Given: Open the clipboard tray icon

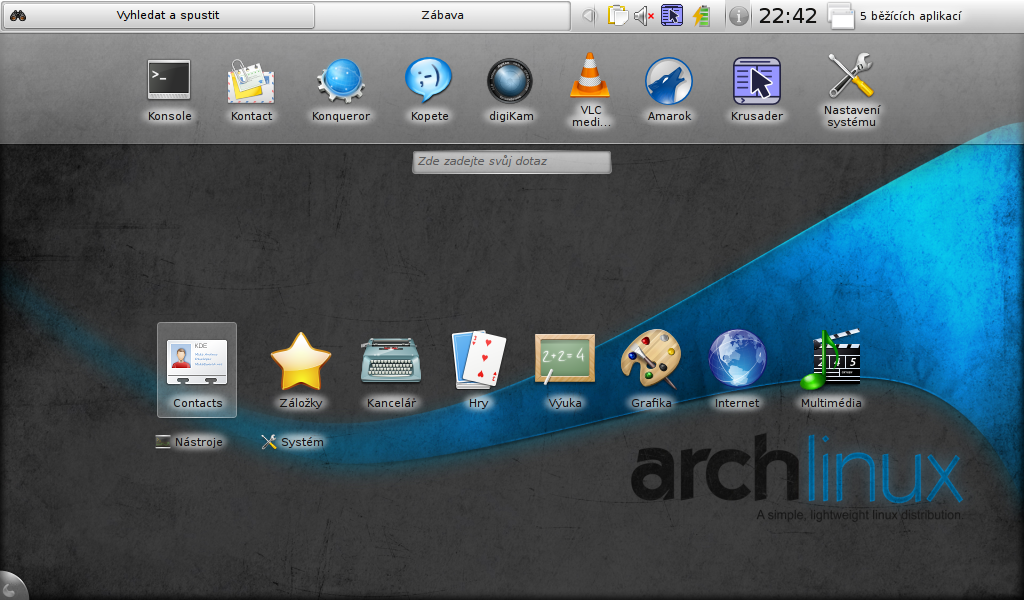Looking at the screenshot, I should [x=617, y=16].
